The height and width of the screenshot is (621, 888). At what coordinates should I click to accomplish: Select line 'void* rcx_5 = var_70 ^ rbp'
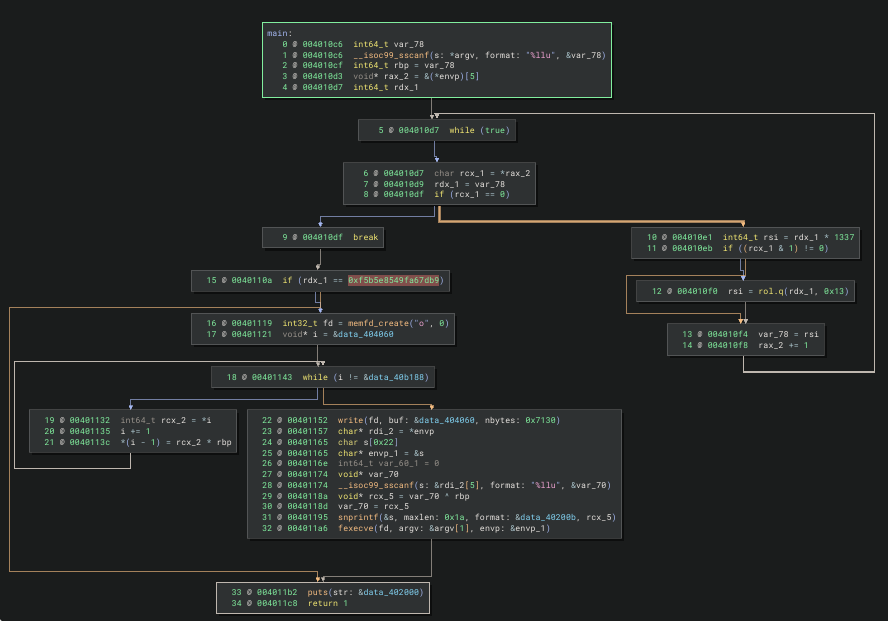[403, 496]
